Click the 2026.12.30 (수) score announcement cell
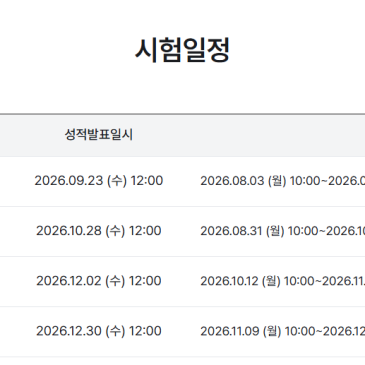This screenshot has height=365, width=365. click(99, 331)
